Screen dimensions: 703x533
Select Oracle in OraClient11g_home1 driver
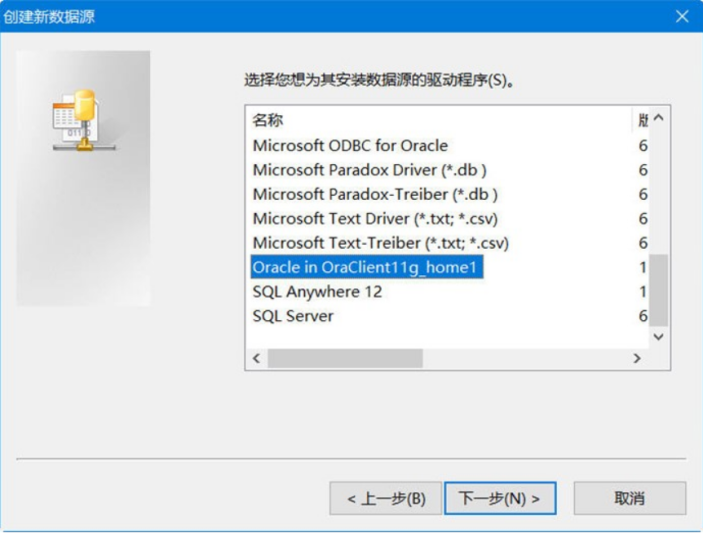tap(367, 267)
